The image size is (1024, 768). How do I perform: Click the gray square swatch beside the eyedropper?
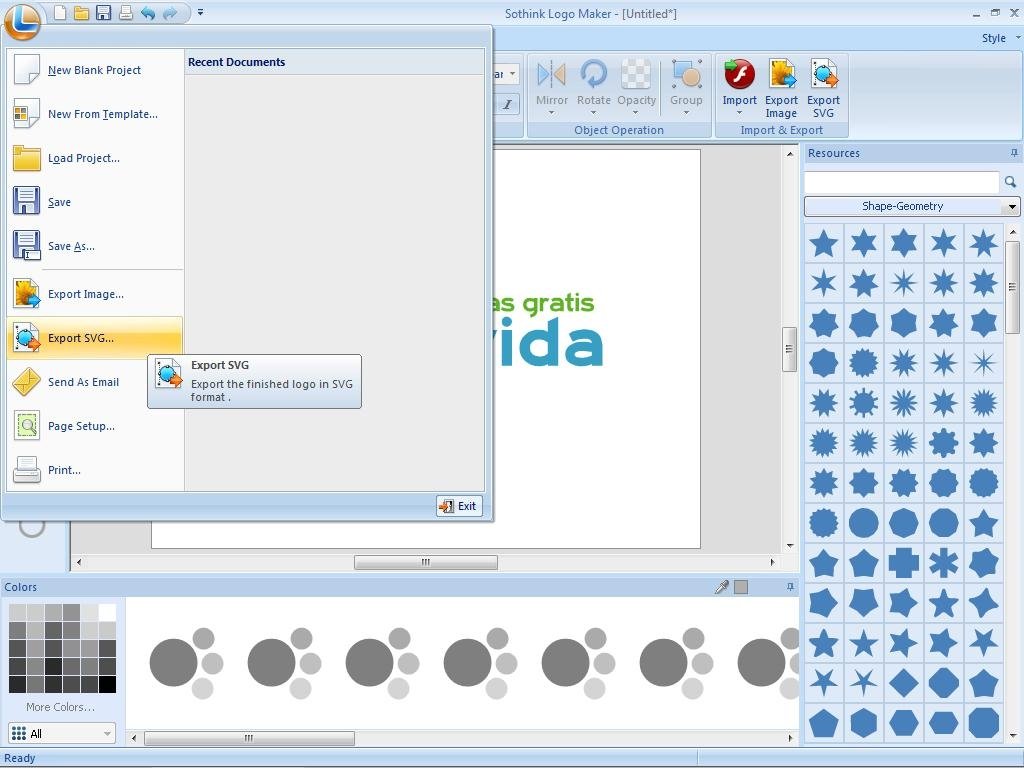pos(741,586)
